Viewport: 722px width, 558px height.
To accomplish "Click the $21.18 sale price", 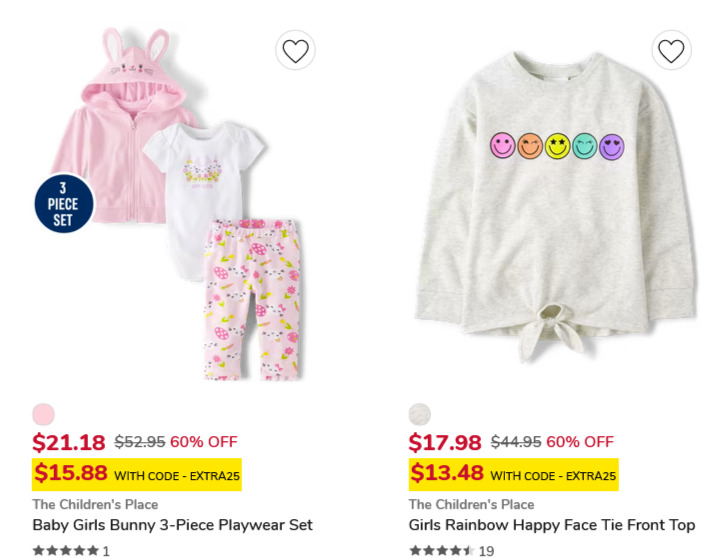I will point(69,442).
